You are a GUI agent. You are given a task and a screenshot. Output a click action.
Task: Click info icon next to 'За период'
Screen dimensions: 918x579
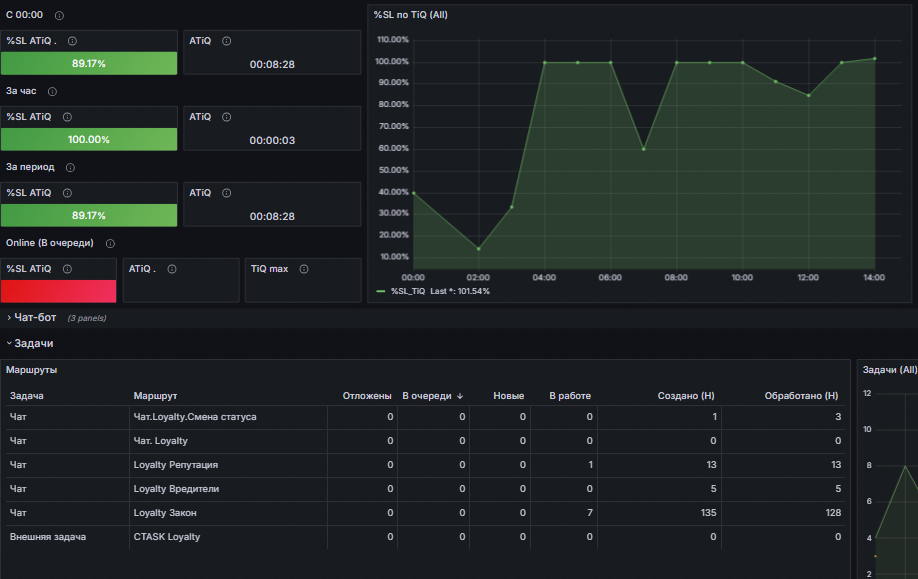[70, 168]
